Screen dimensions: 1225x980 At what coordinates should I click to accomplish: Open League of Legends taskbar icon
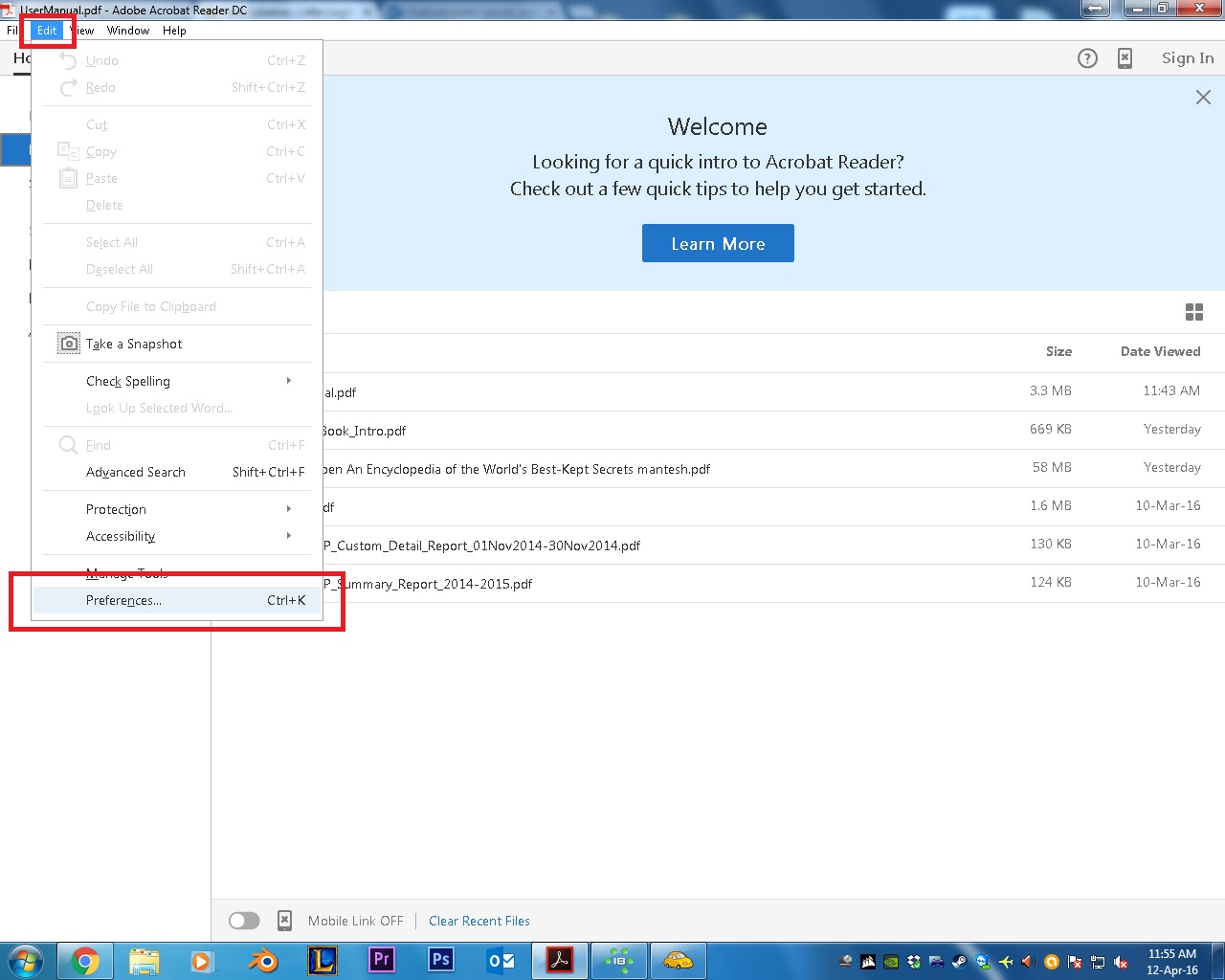[x=322, y=960]
